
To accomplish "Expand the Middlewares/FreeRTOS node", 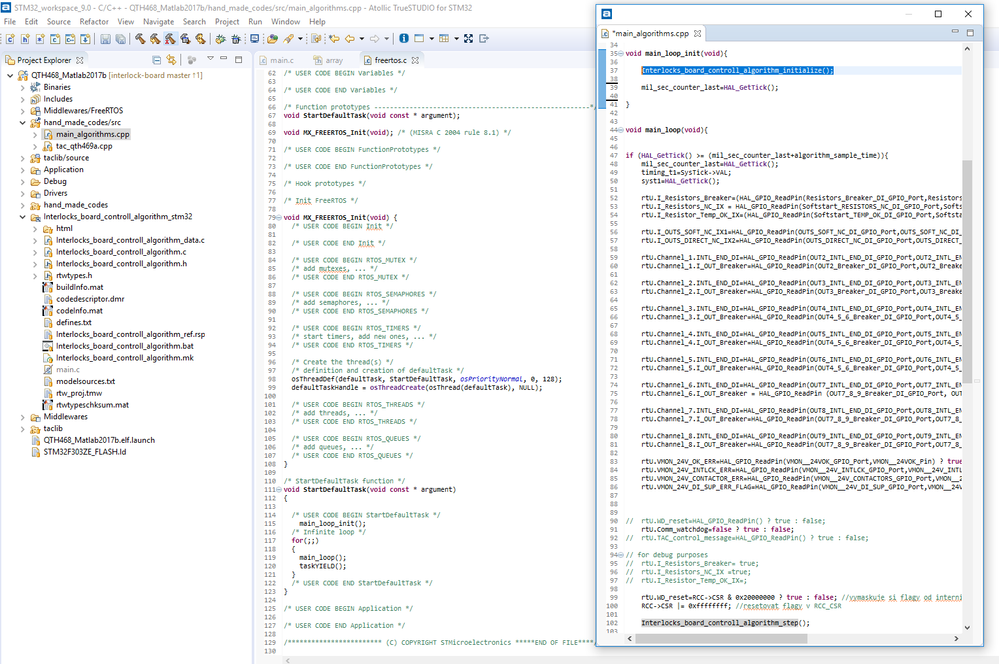I will tap(22, 111).
